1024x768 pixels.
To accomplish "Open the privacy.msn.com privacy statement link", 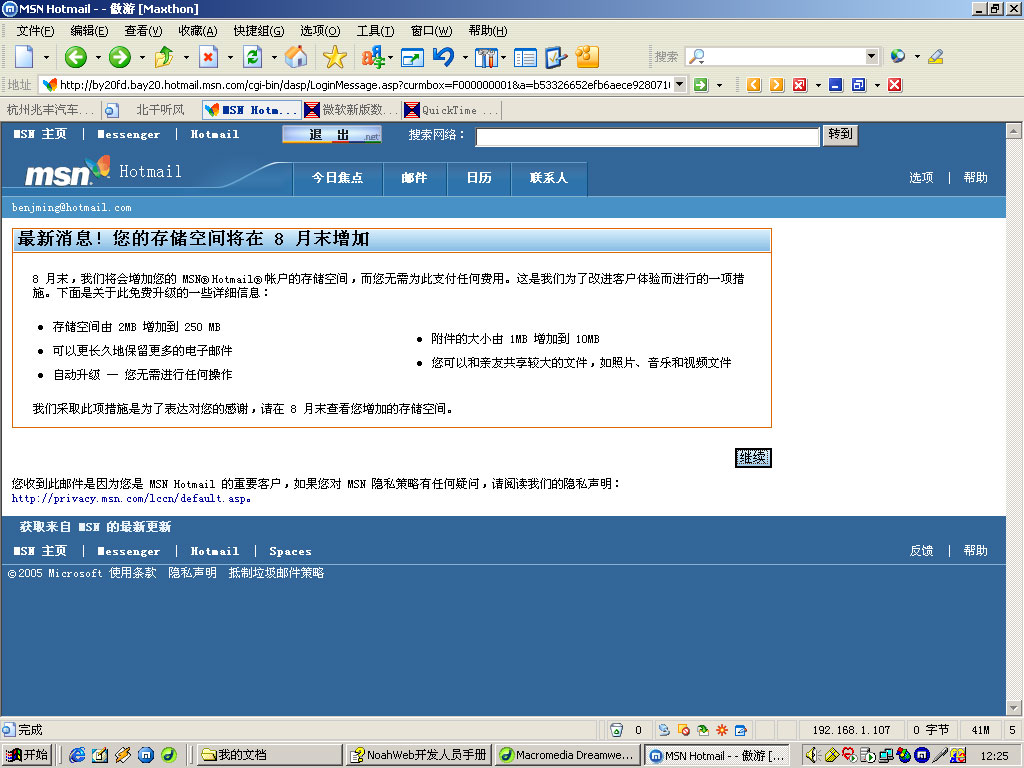I will pyautogui.click(x=131, y=498).
